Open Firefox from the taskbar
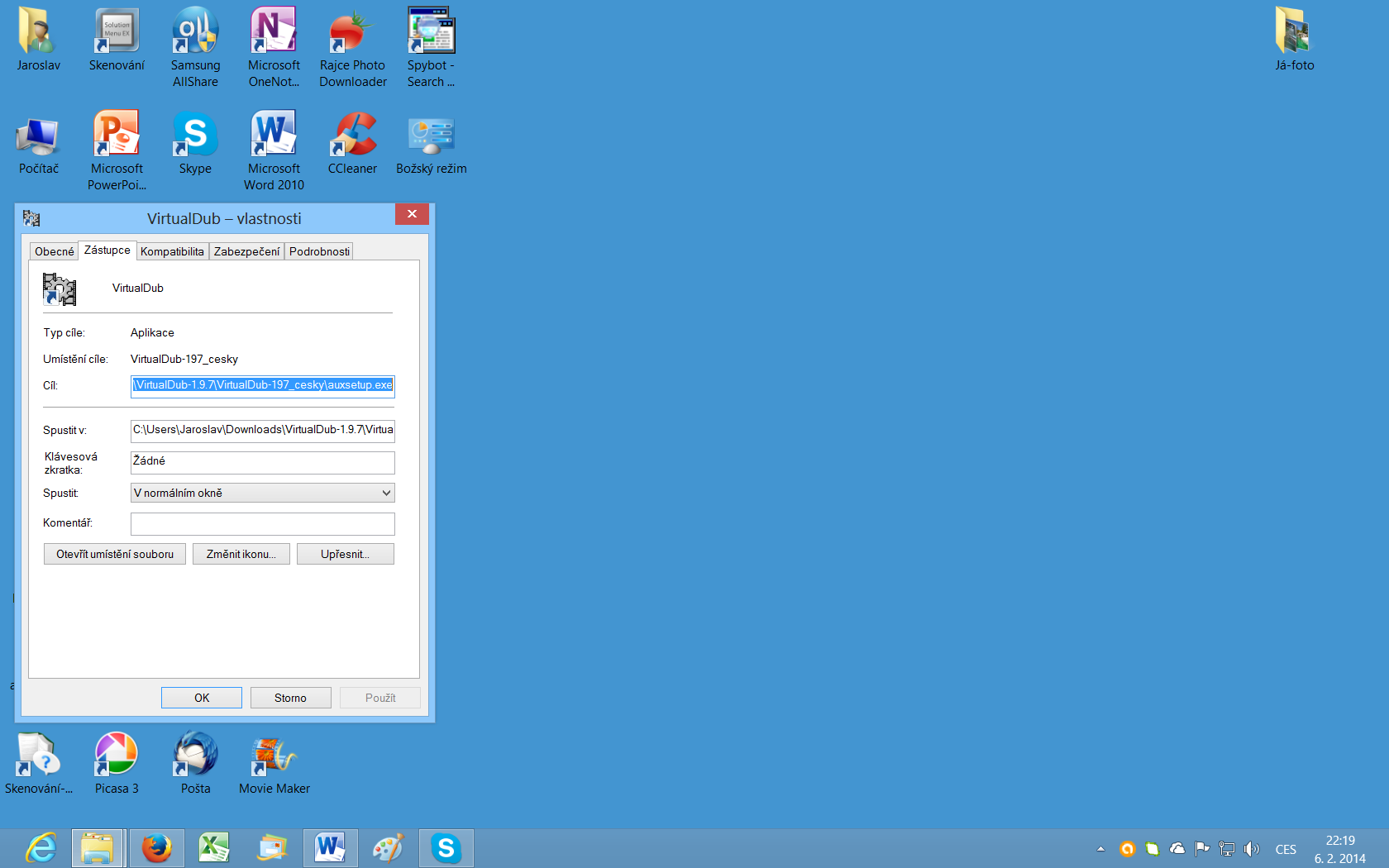The height and width of the screenshot is (868, 1389). pyautogui.click(x=156, y=848)
